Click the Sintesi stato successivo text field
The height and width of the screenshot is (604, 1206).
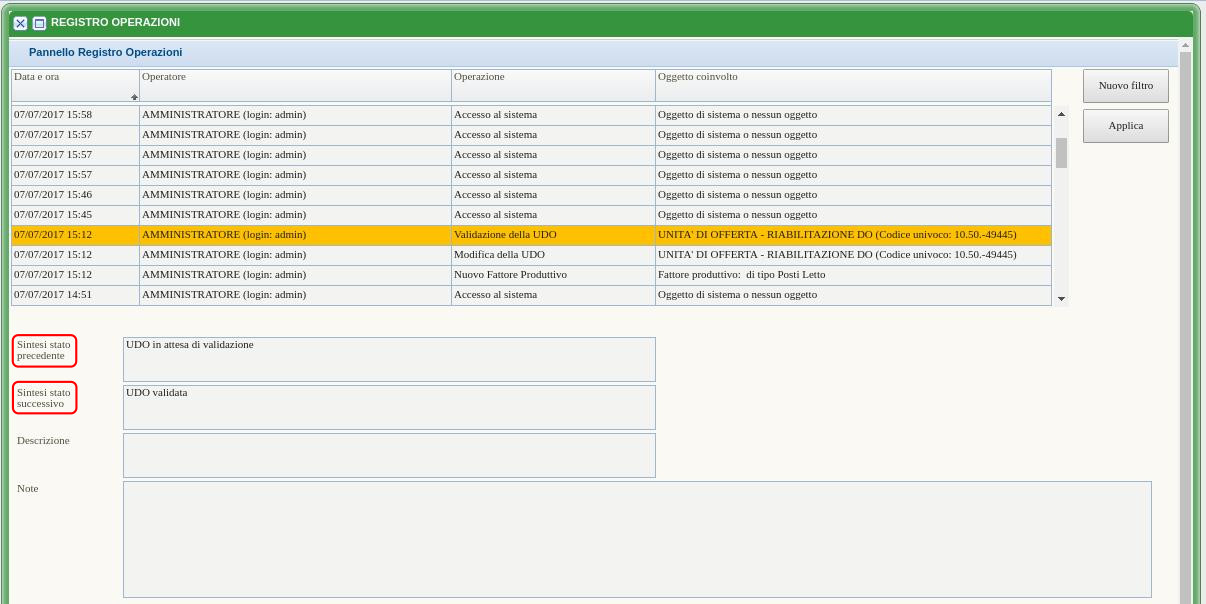coord(389,407)
